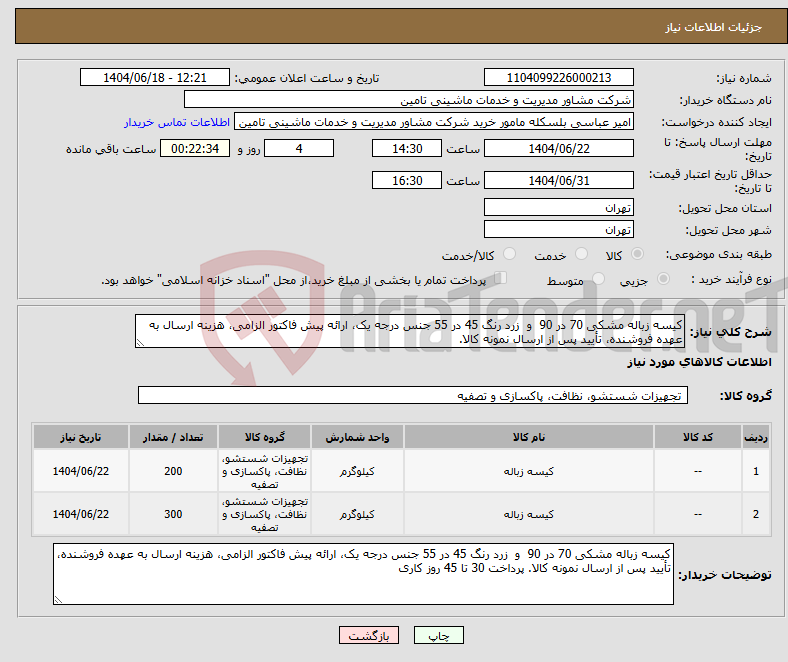Select متوسط purchase process type

(x=599, y=280)
